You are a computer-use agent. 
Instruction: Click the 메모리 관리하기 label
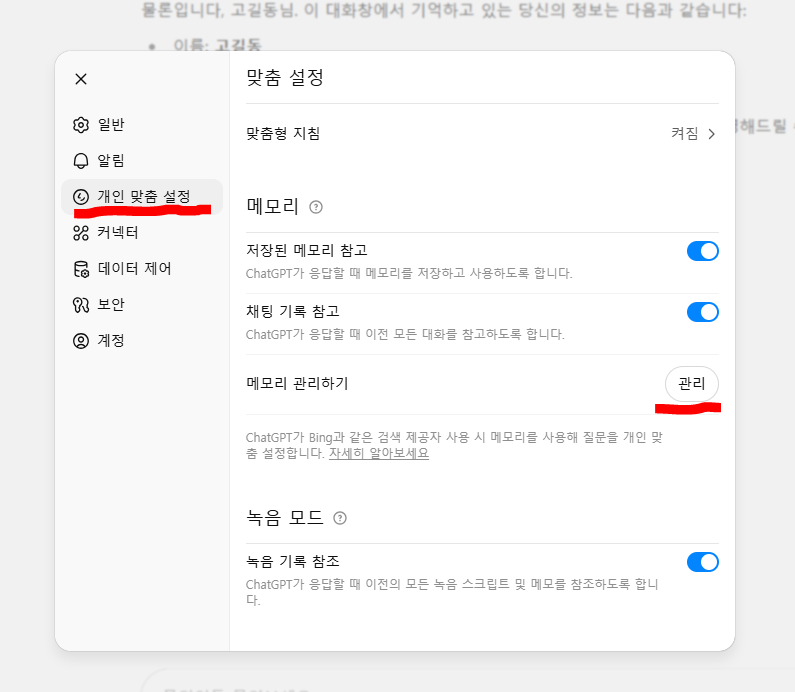point(297,383)
